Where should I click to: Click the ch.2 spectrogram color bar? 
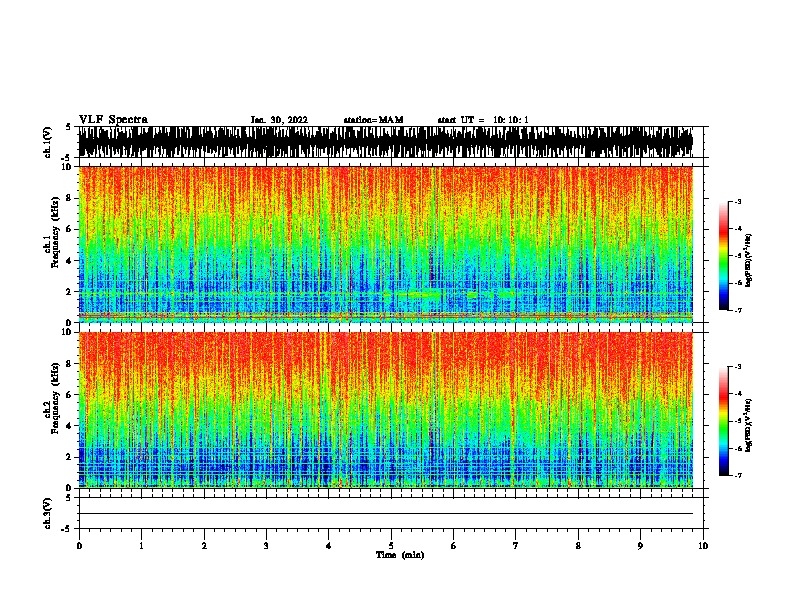pos(723,421)
